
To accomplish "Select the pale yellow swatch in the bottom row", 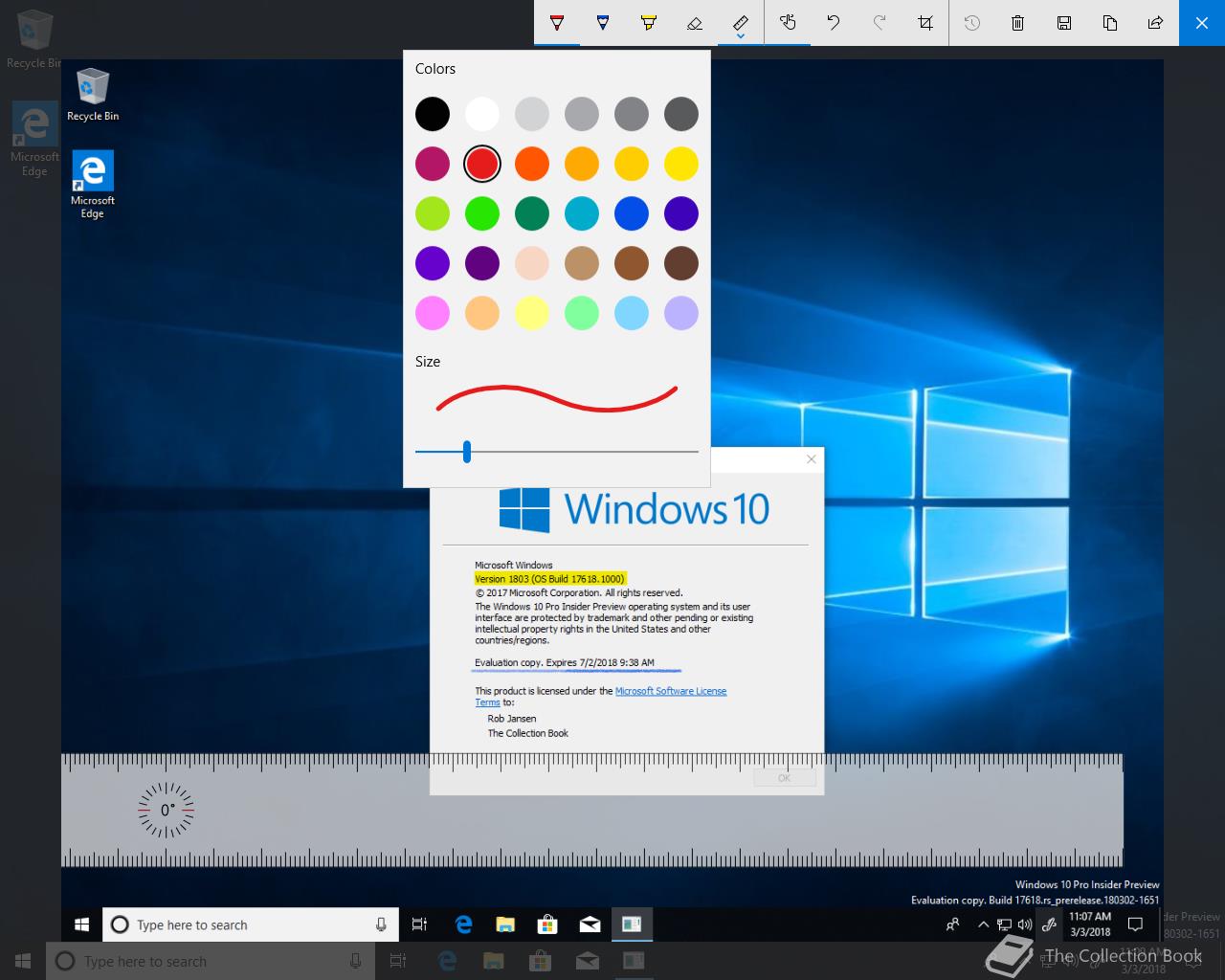I will pos(532,313).
